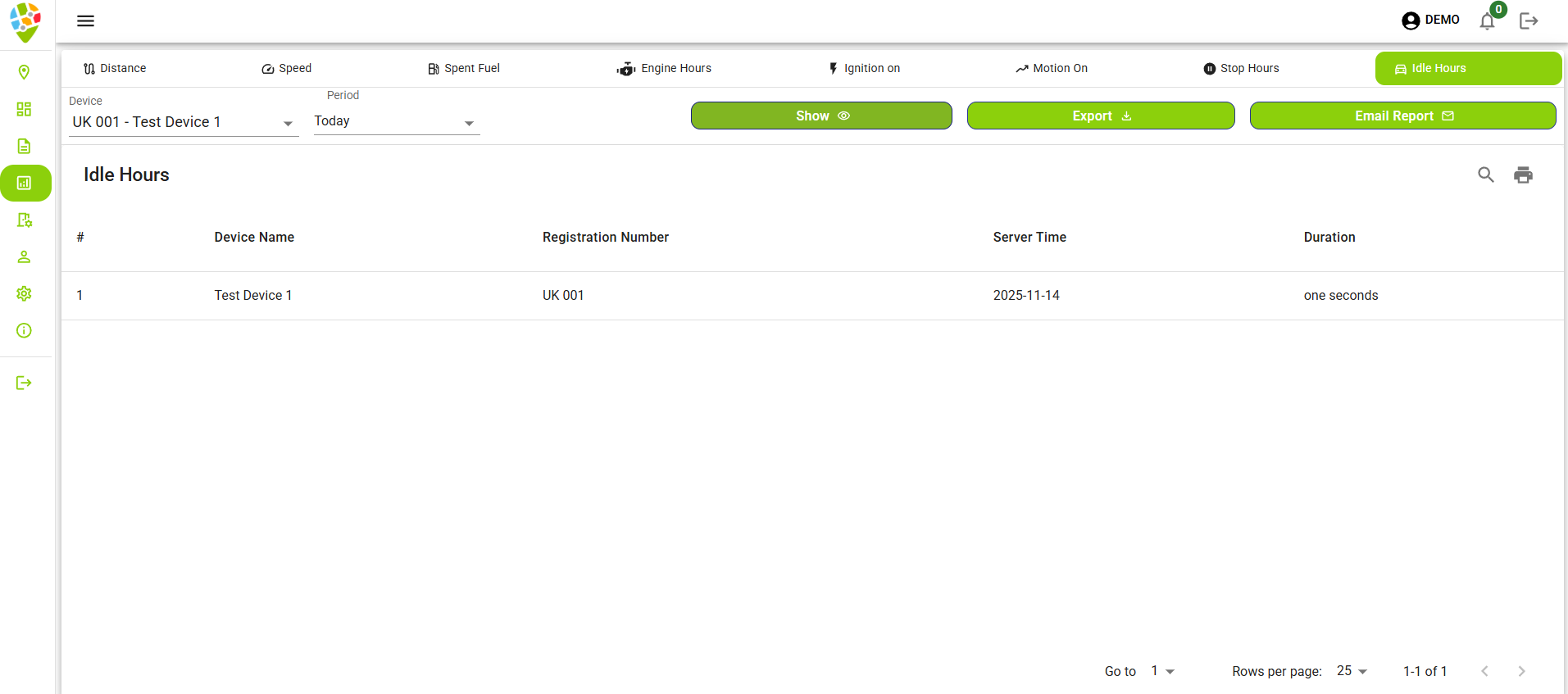Print the Idle Hours report
Image resolution: width=1568 pixels, height=694 pixels.
(1523, 175)
